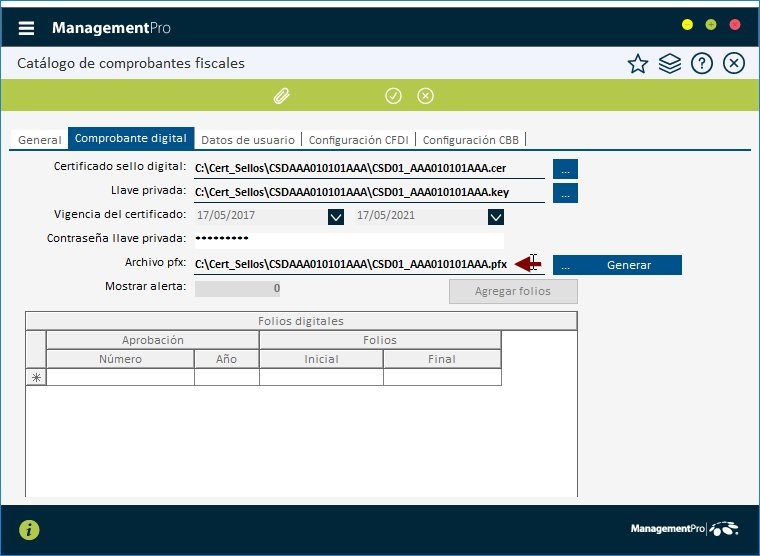Image resolution: width=760 pixels, height=556 pixels.
Task: Close the catalog with X circle icon
Action: (x=733, y=64)
